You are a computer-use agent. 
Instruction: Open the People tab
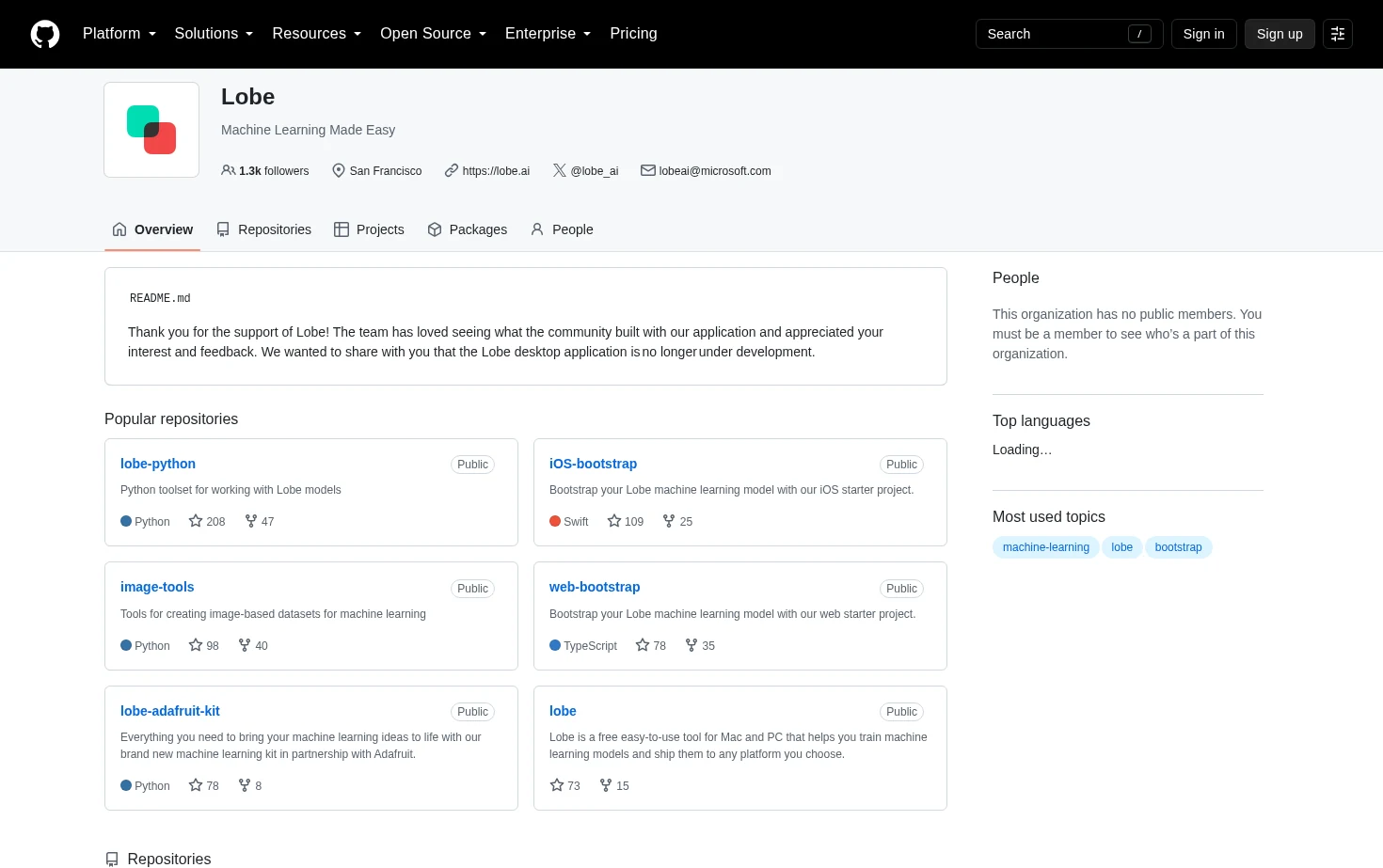[562, 229]
